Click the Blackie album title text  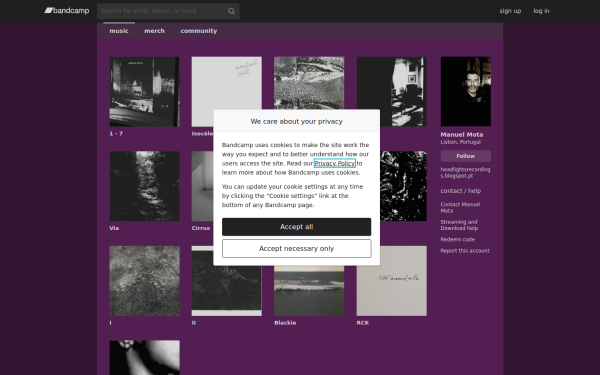285,323
